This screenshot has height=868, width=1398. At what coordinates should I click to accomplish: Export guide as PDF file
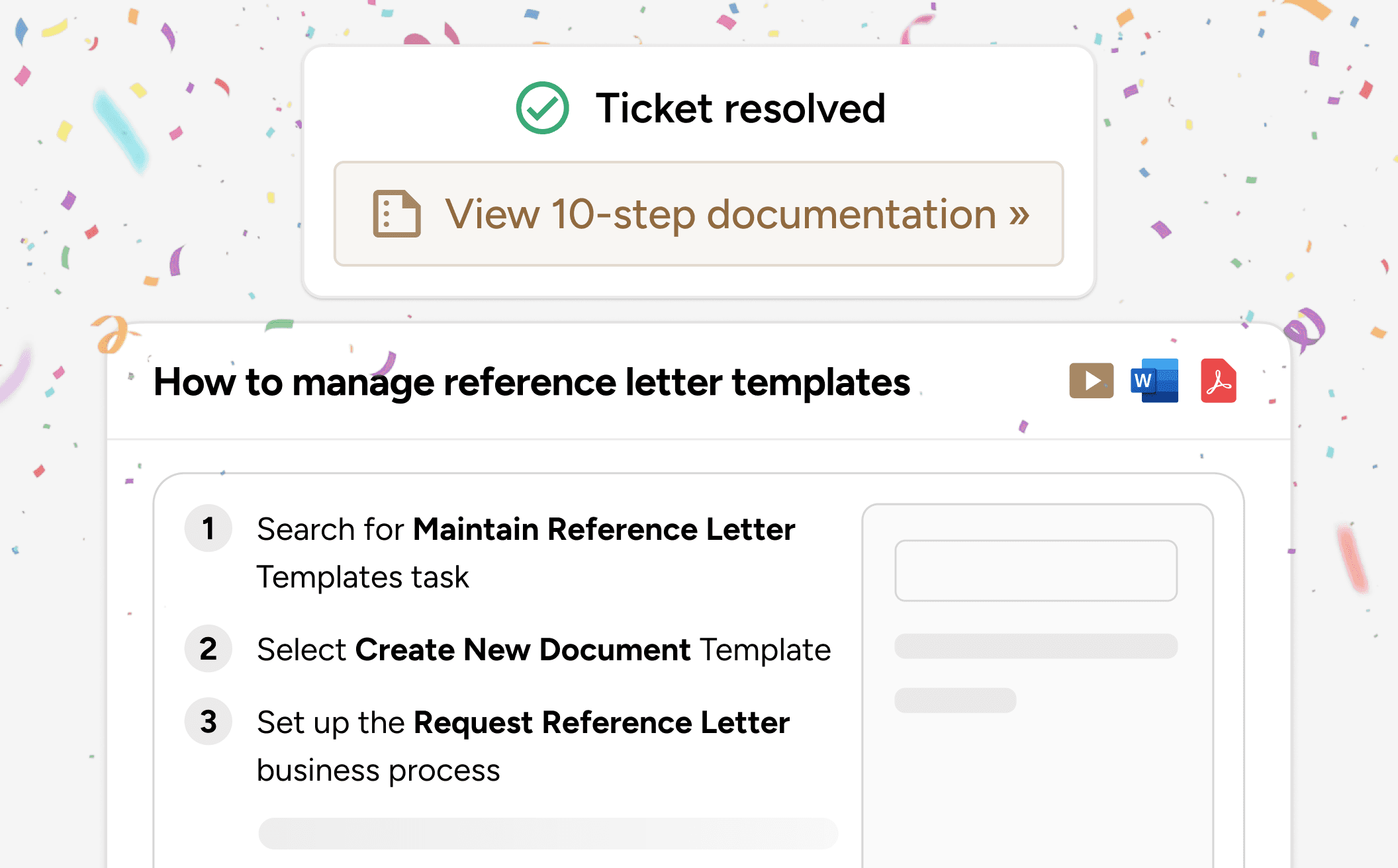1218,380
